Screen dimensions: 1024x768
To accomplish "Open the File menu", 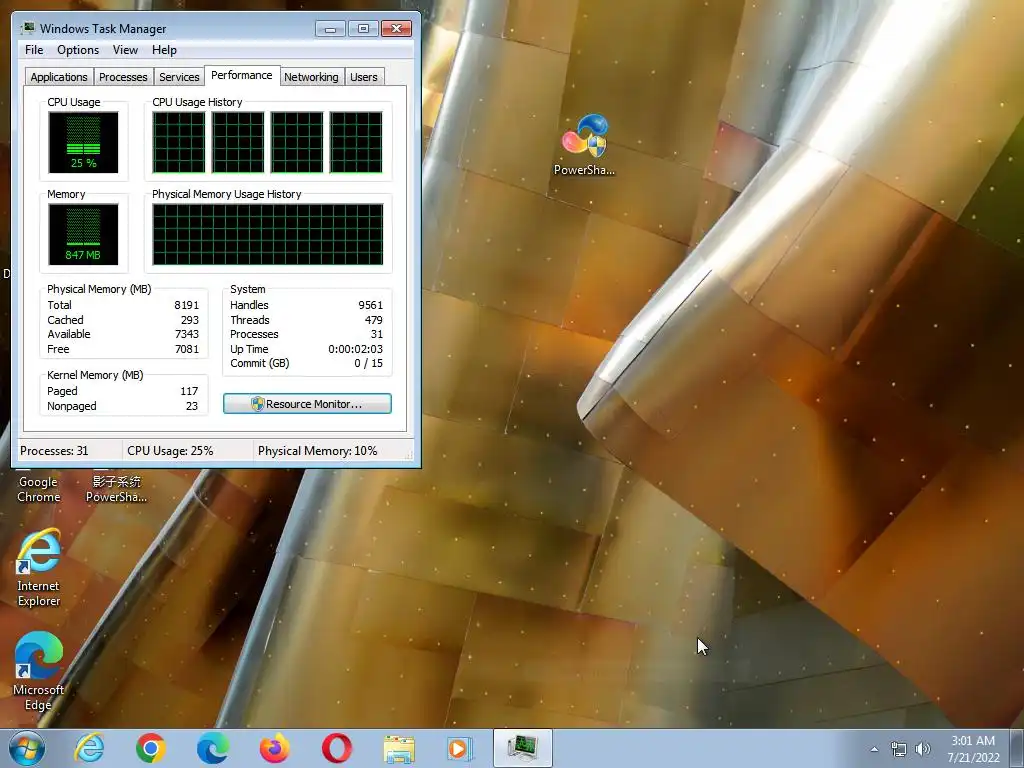I will tap(34, 50).
